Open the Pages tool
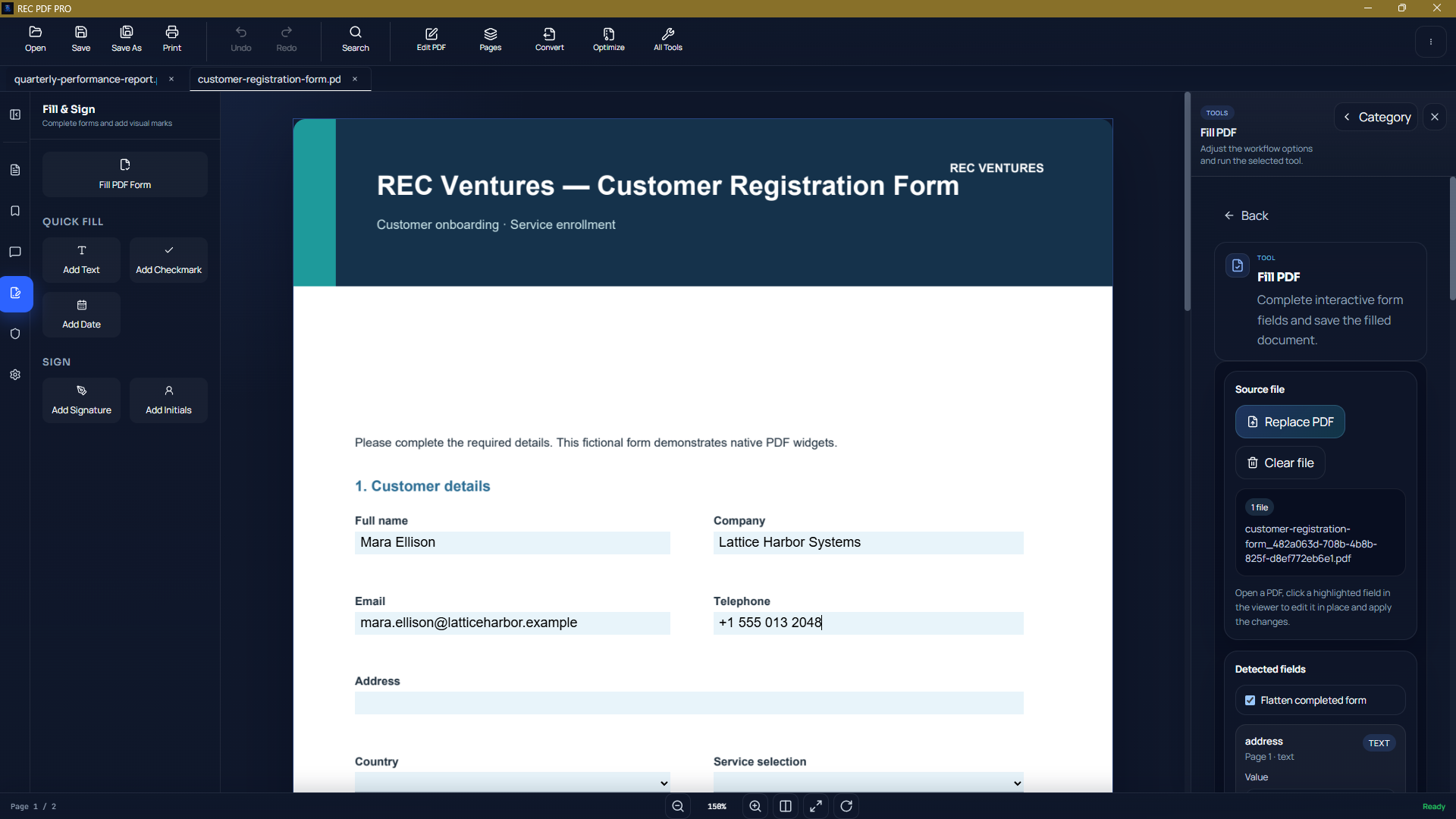This screenshot has width=1456, height=819. click(x=491, y=39)
